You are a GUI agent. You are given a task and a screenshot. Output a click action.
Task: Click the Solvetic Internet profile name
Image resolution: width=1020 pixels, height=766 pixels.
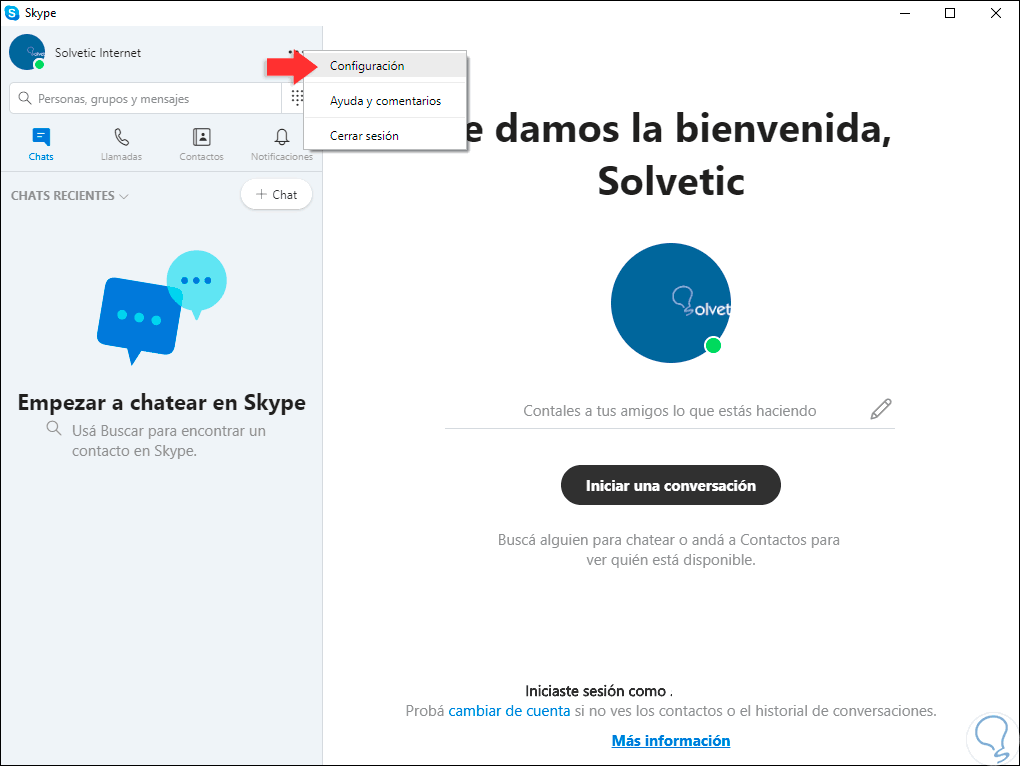point(98,53)
